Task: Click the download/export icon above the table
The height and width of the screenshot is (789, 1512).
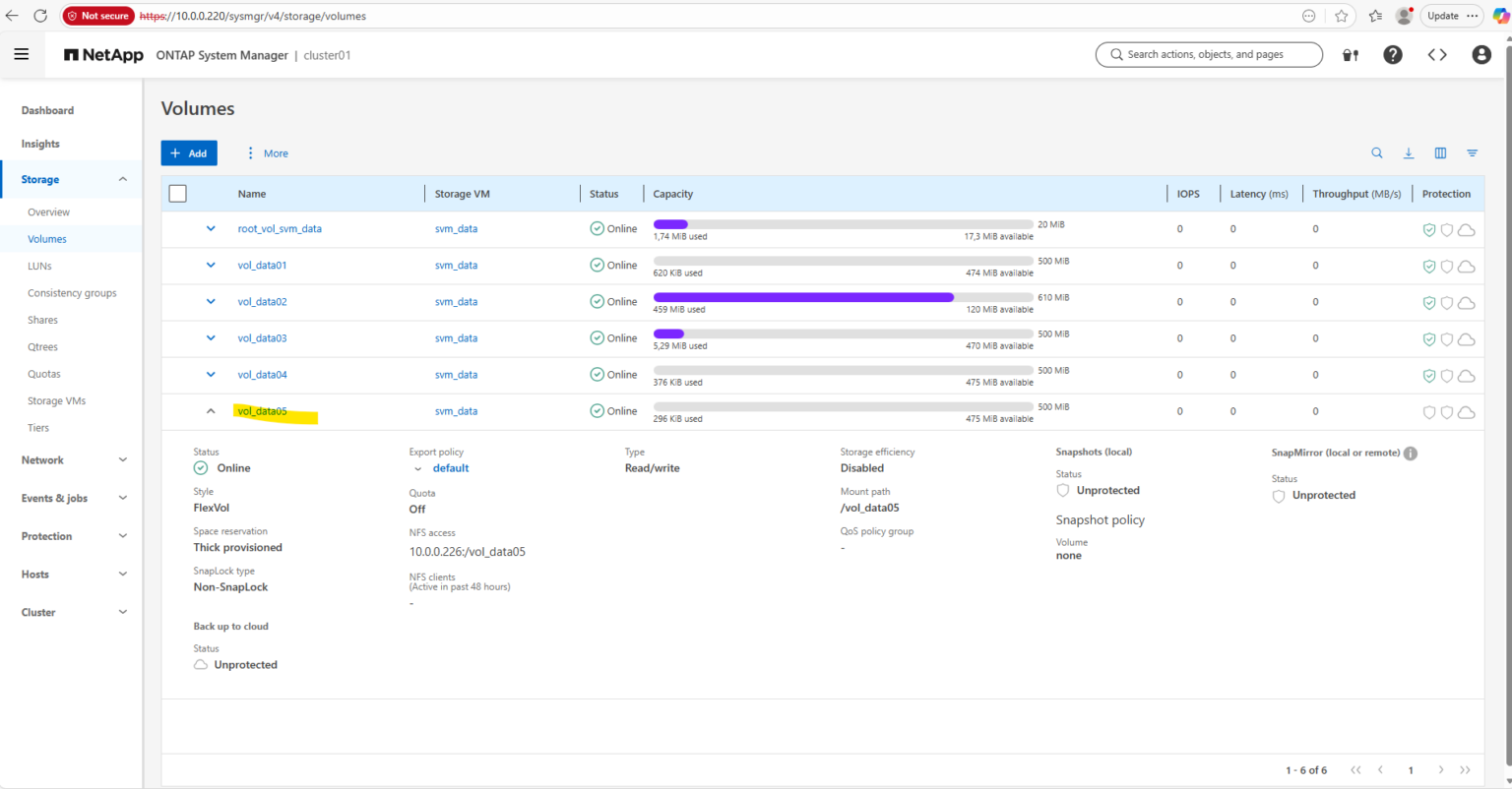Action: pos(1409,153)
